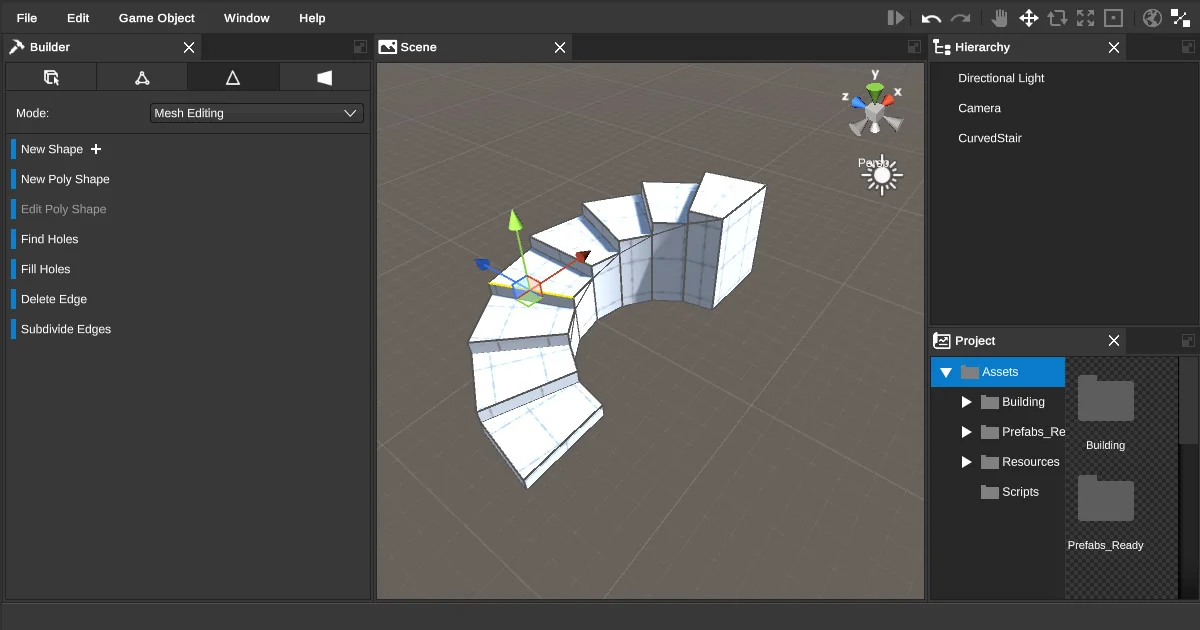1200x630 pixels.
Task: Click the Undo arrow in the toolbar
Action: pyautogui.click(x=930, y=17)
